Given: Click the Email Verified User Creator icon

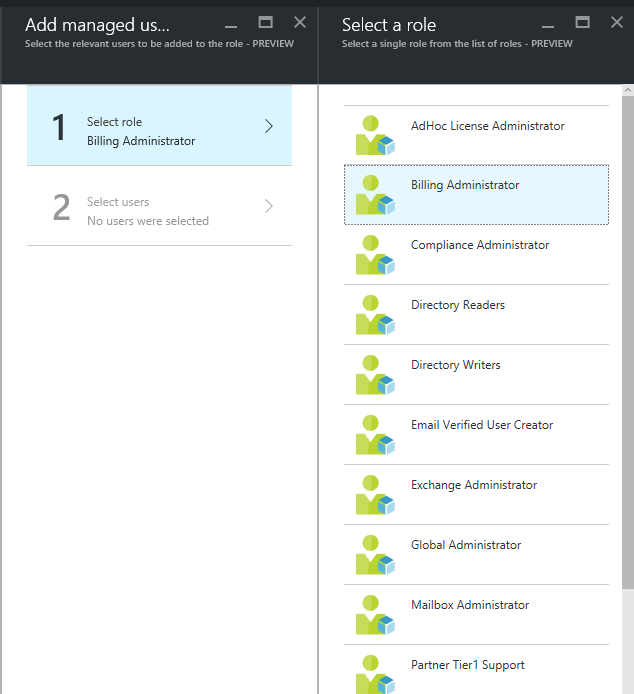Looking at the screenshot, I should (375, 435).
